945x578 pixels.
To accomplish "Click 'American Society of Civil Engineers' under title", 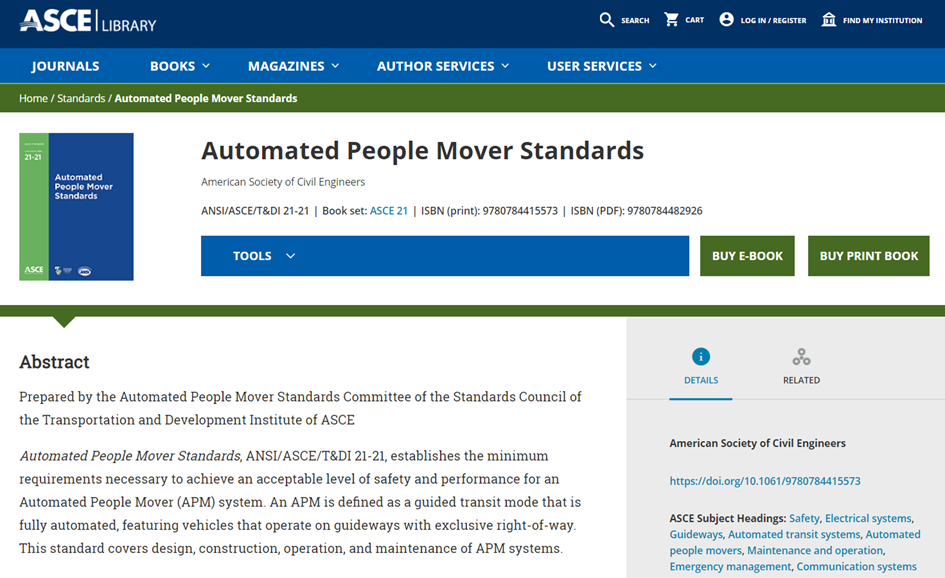I will click(283, 182).
